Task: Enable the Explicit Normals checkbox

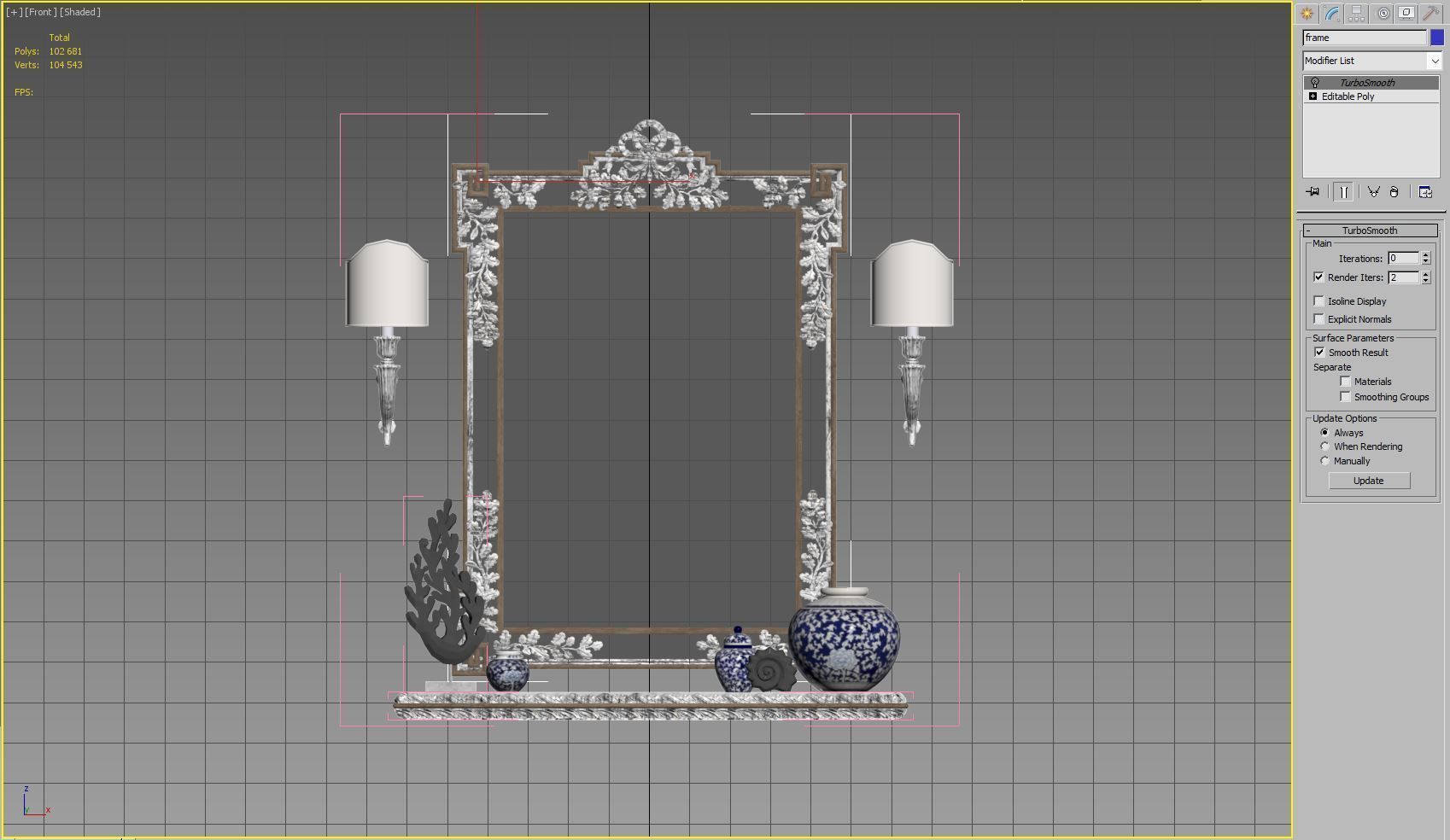Action: pyautogui.click(x=1319, y=319)
